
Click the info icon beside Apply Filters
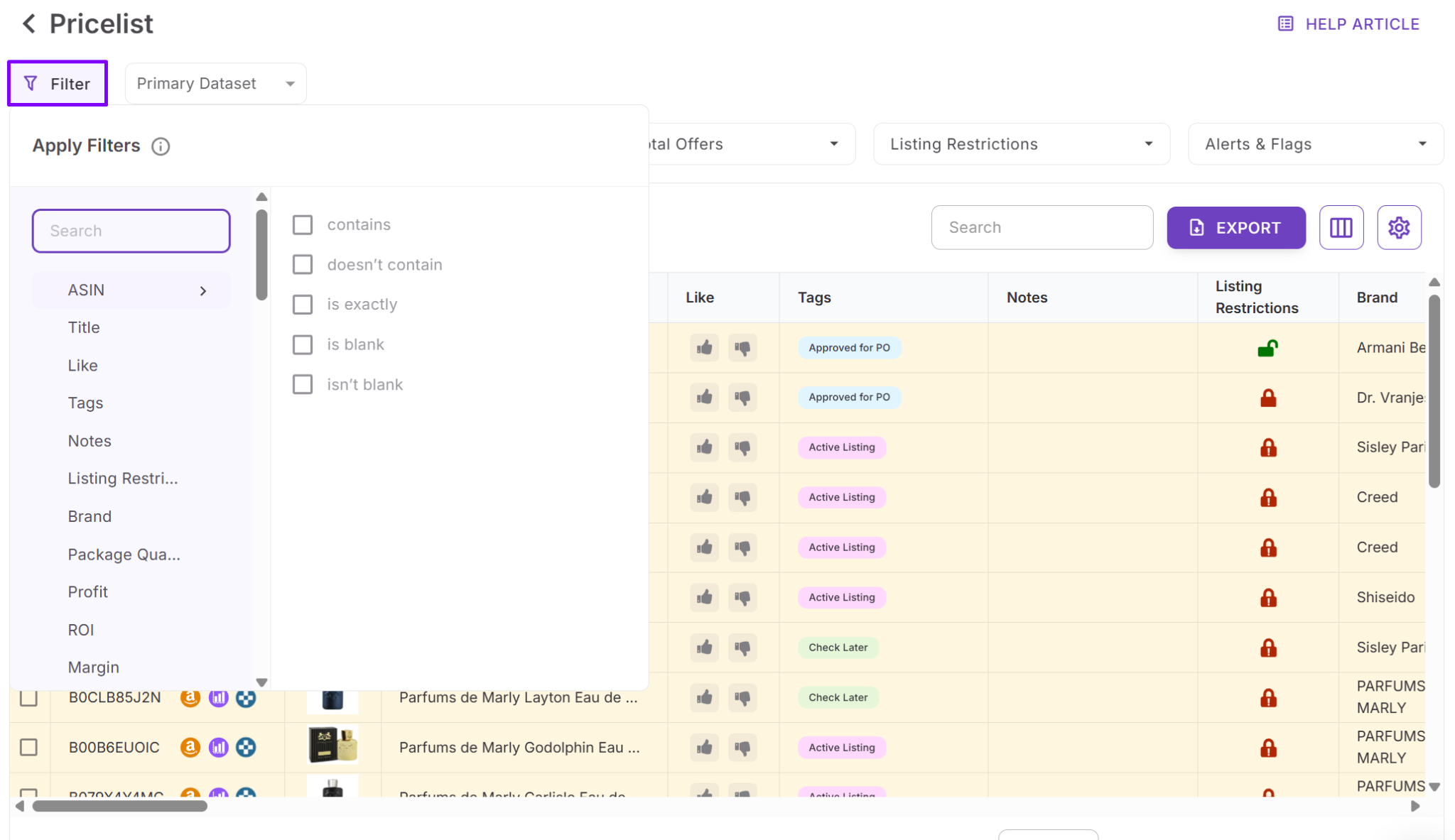[x=161, y=146]
